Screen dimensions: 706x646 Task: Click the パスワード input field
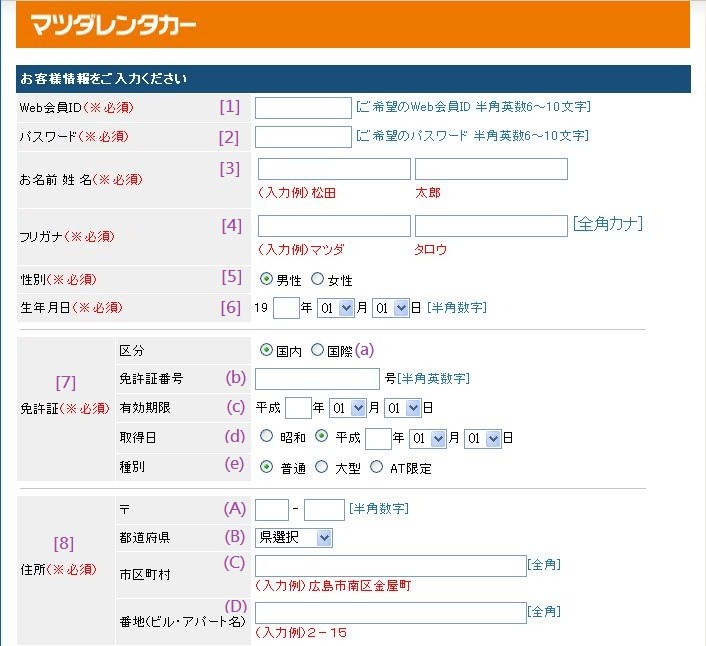(x=303, y=137)
